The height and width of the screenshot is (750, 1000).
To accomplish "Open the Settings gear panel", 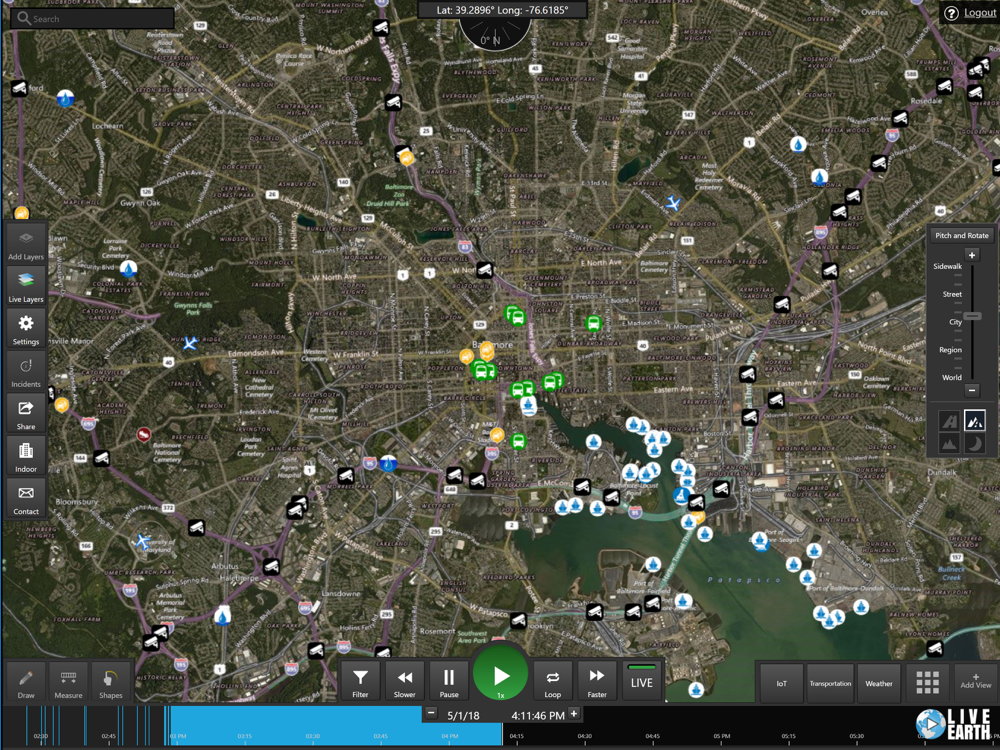I will [26, 328].
